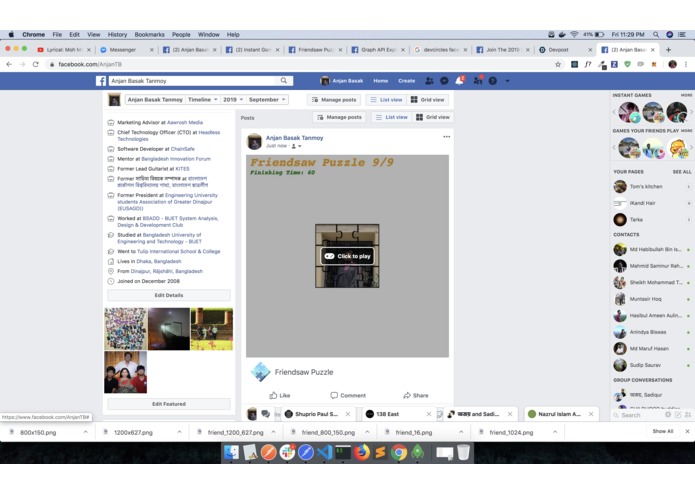Image resolution: width=695 pixels, height=494 pixels.
Task: Open Anjan Basak profile in header
Action: pos(341,81)
